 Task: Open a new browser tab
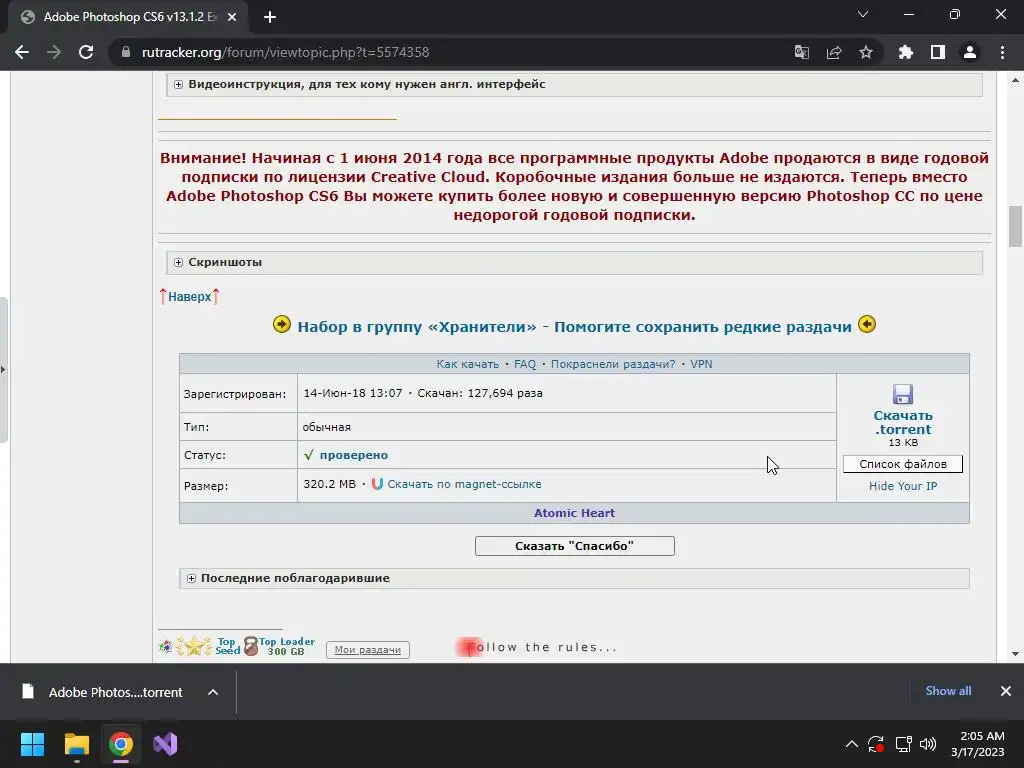[270, 17]
